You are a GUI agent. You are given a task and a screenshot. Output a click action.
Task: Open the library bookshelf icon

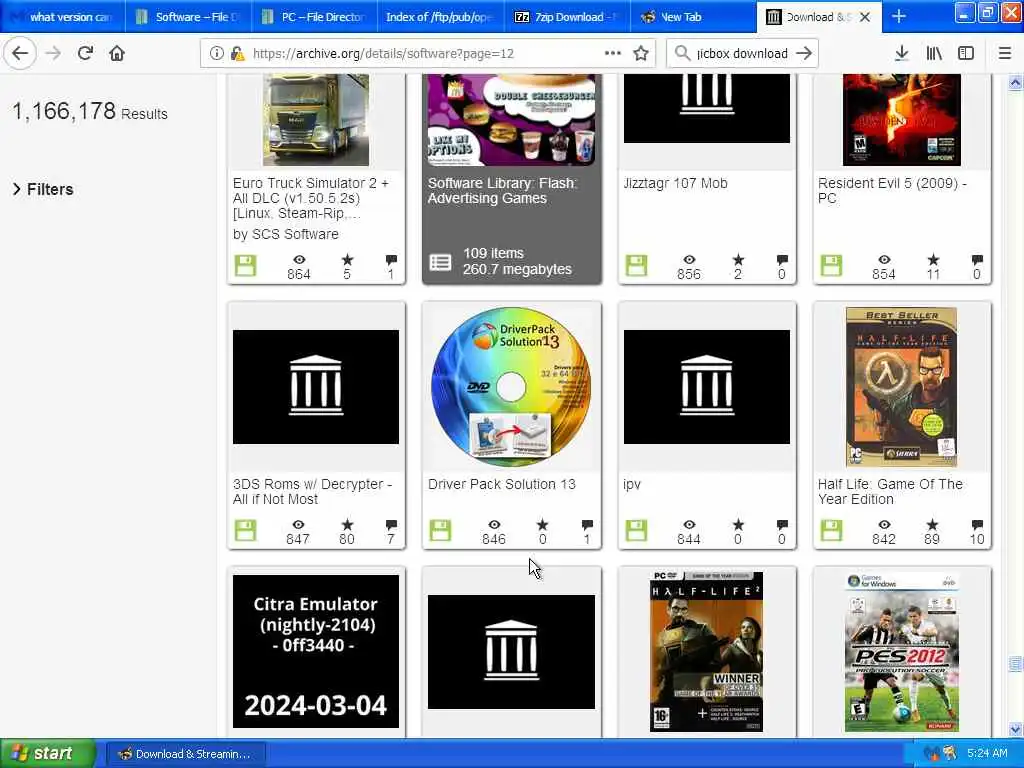[x=934, y=54]
